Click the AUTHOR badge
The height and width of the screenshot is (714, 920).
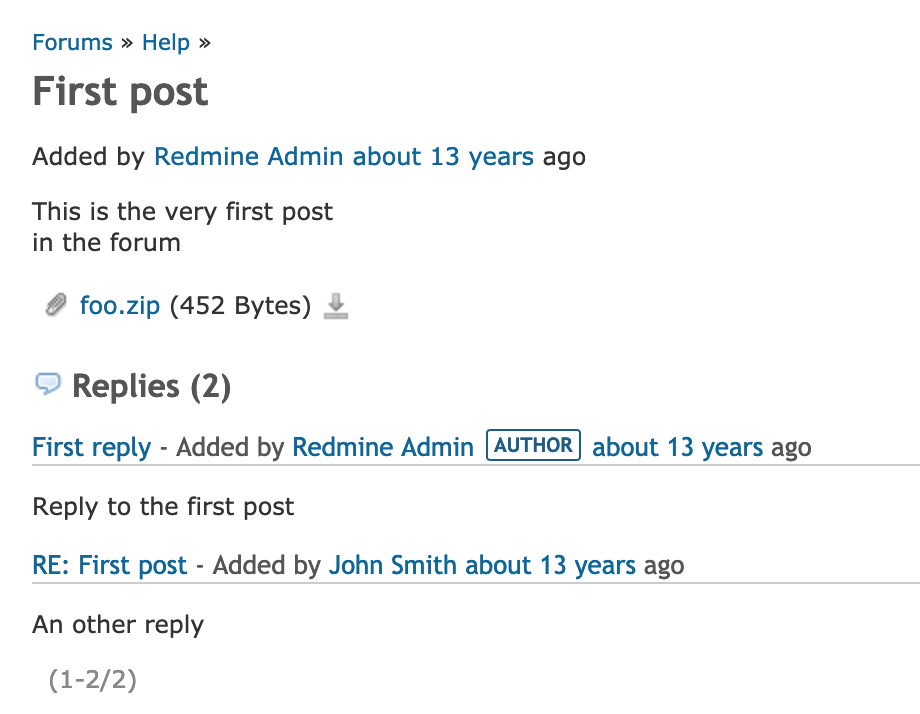click(533, 445)
